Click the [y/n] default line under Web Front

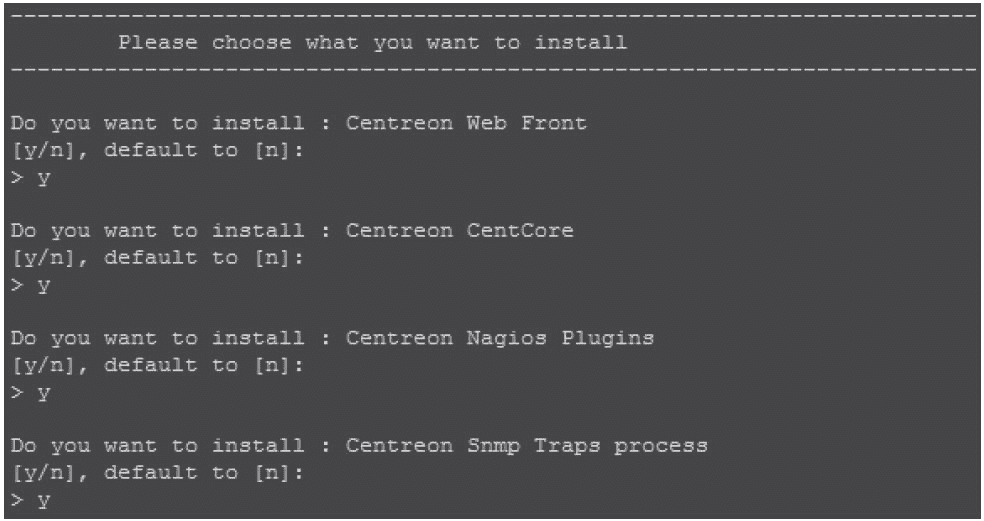pos(157,150)
